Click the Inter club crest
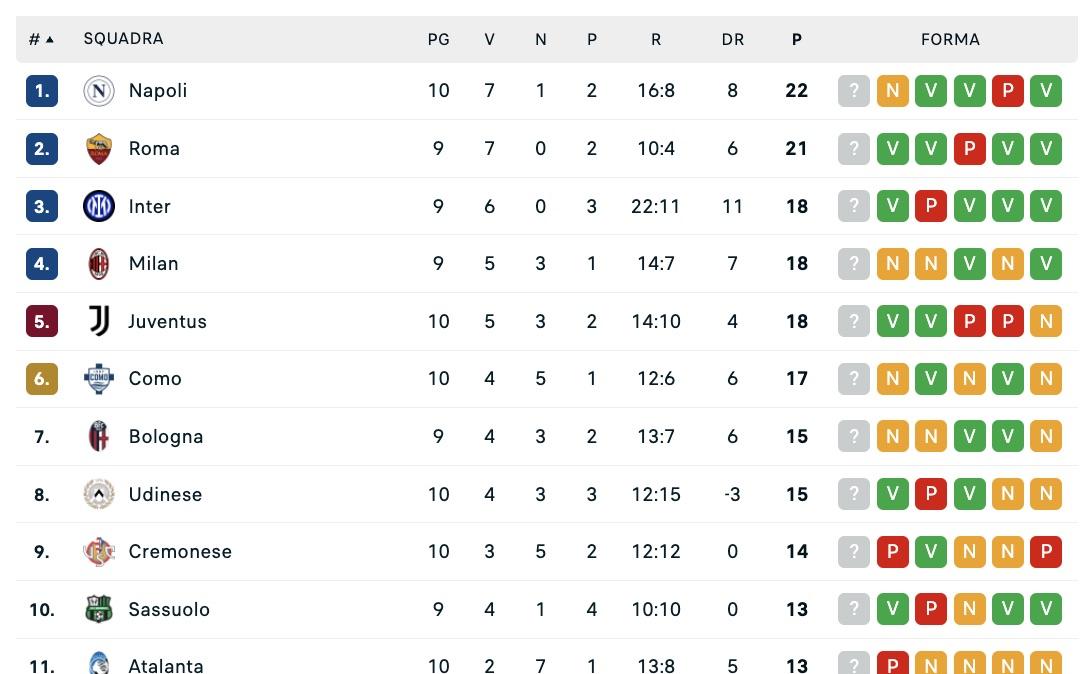1092x674 pixels. [x=99, y=206]
